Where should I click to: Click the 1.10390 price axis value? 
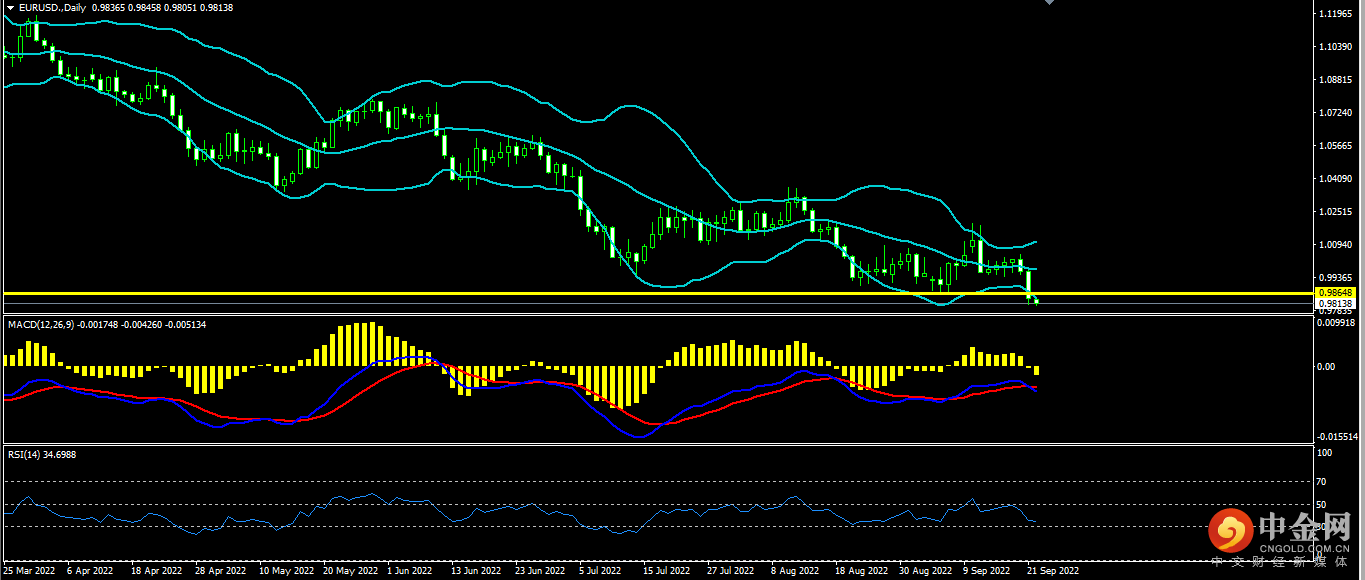(x=1336, y=47)
